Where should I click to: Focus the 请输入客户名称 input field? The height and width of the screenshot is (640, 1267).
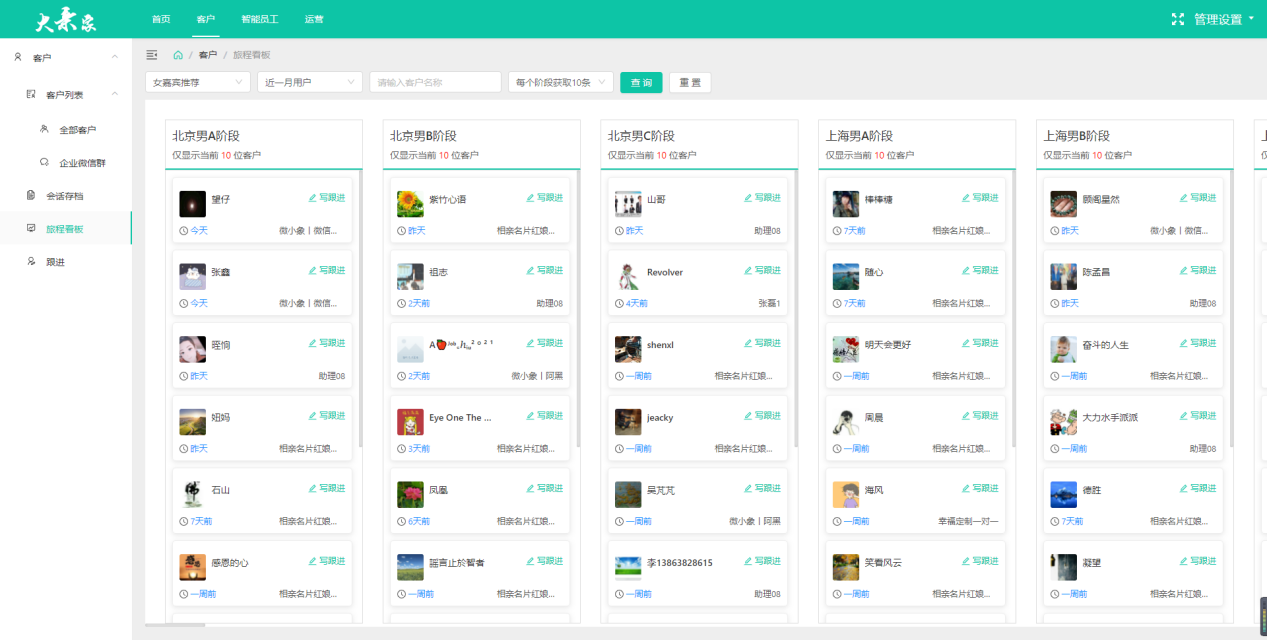tap(435, 82)
